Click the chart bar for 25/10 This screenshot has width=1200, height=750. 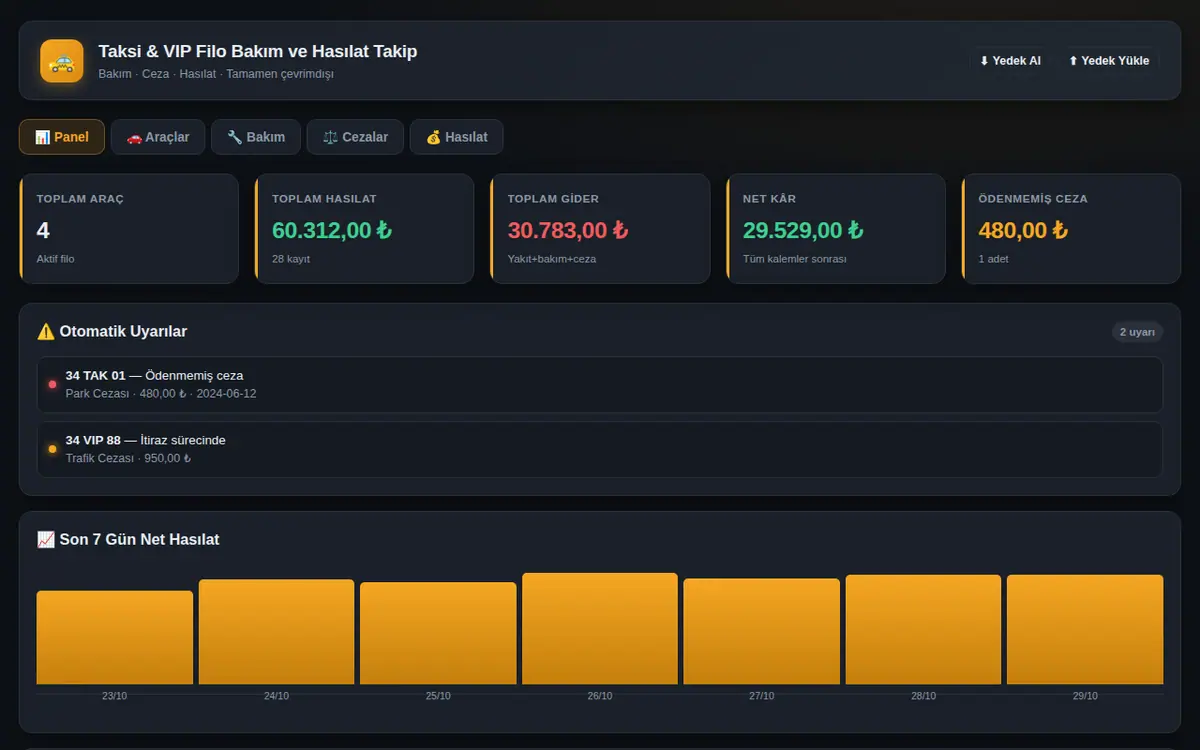[x=438, y=634]
